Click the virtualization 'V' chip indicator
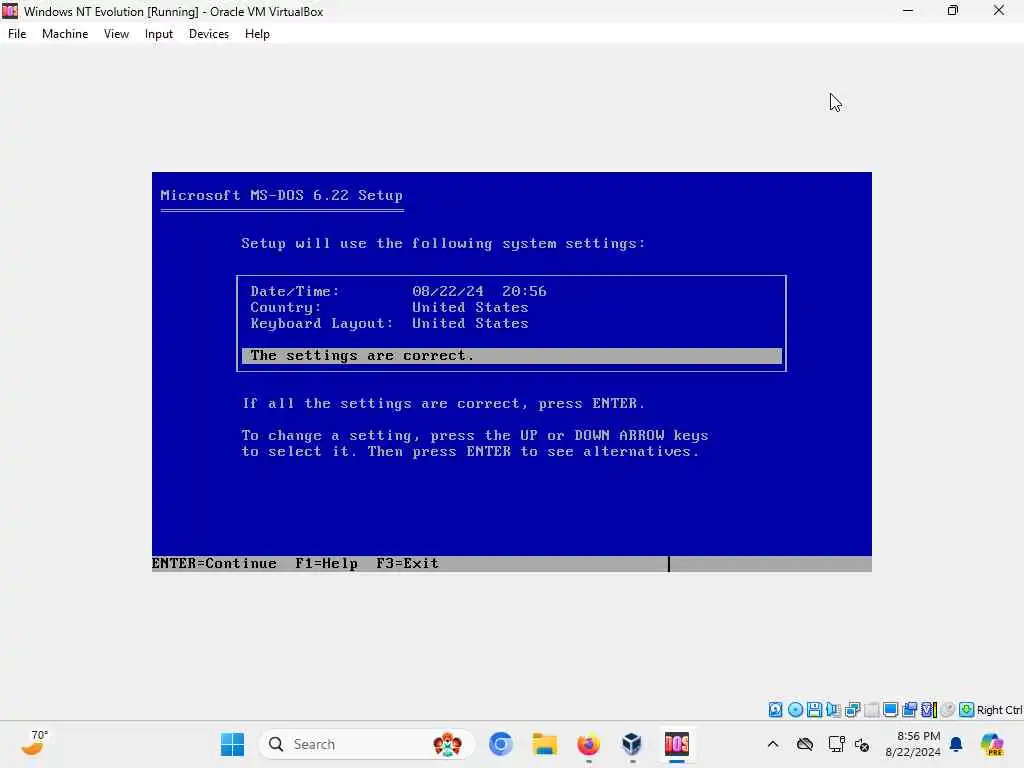 coord(928,710)
